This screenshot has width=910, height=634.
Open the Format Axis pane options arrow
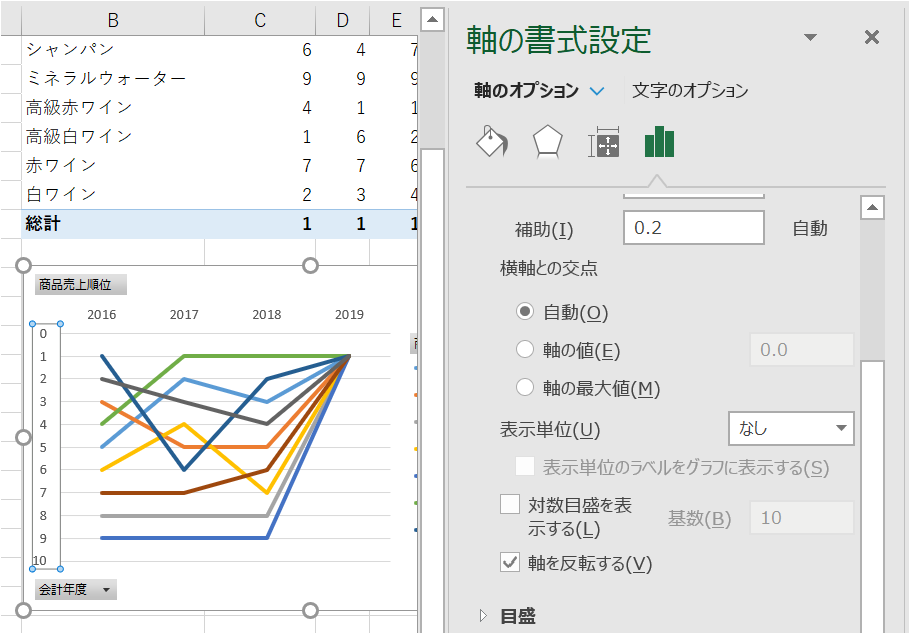[809, 37]
